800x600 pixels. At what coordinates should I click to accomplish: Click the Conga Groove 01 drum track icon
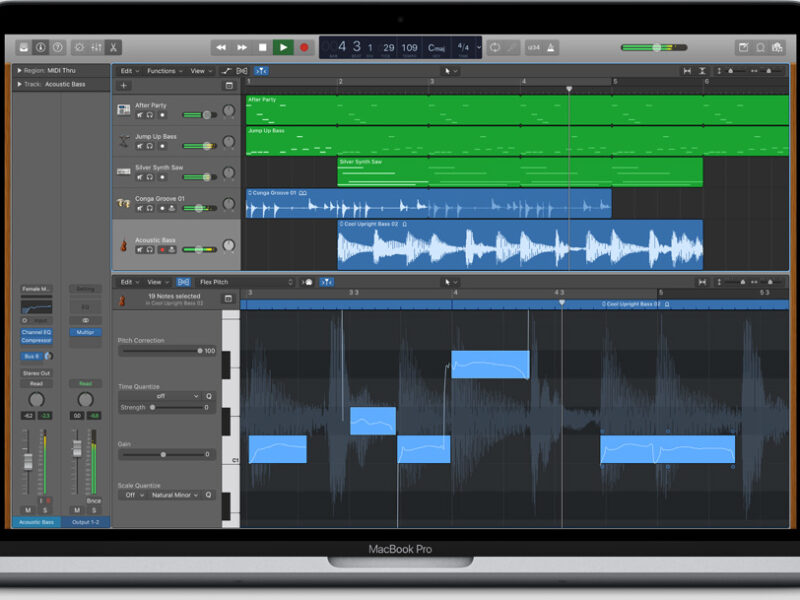point(123,203)
